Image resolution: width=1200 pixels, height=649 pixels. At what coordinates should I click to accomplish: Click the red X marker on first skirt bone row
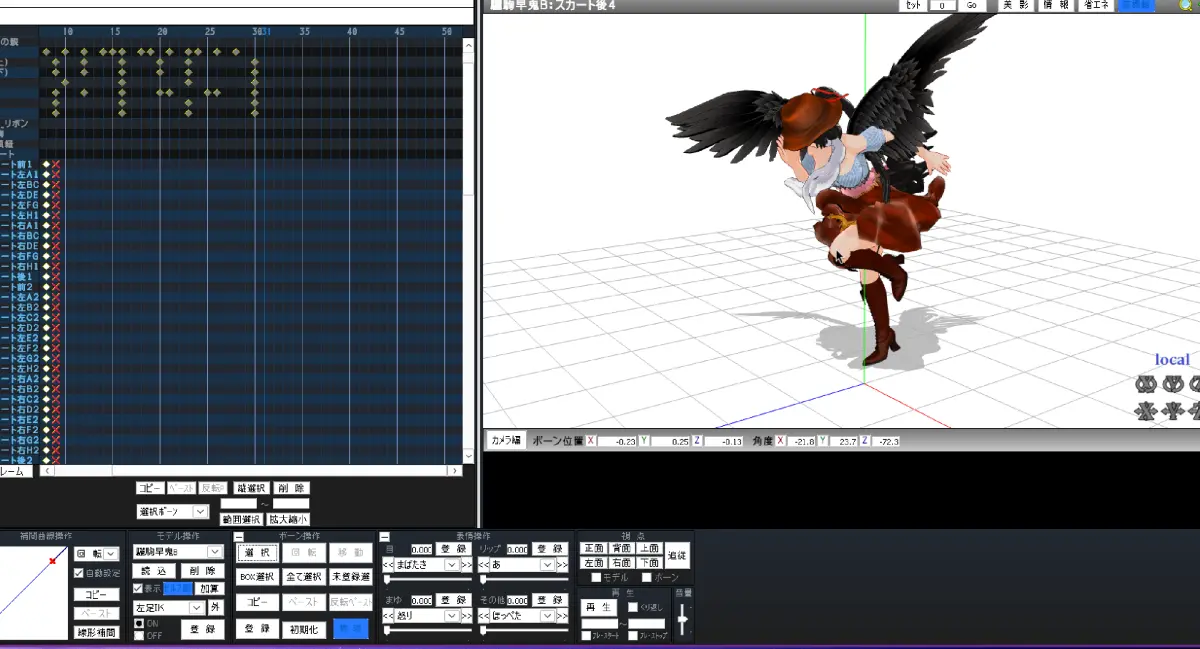click(x=56, y=164)
